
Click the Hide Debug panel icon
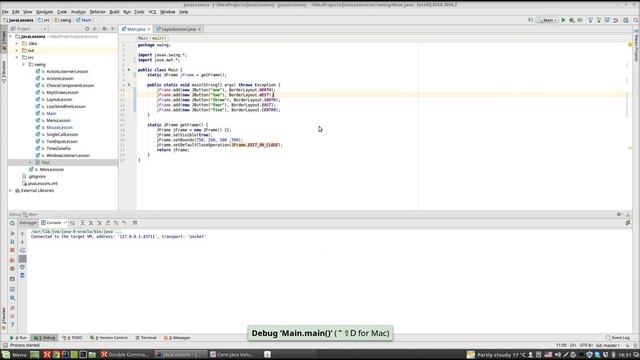point(628,214)
